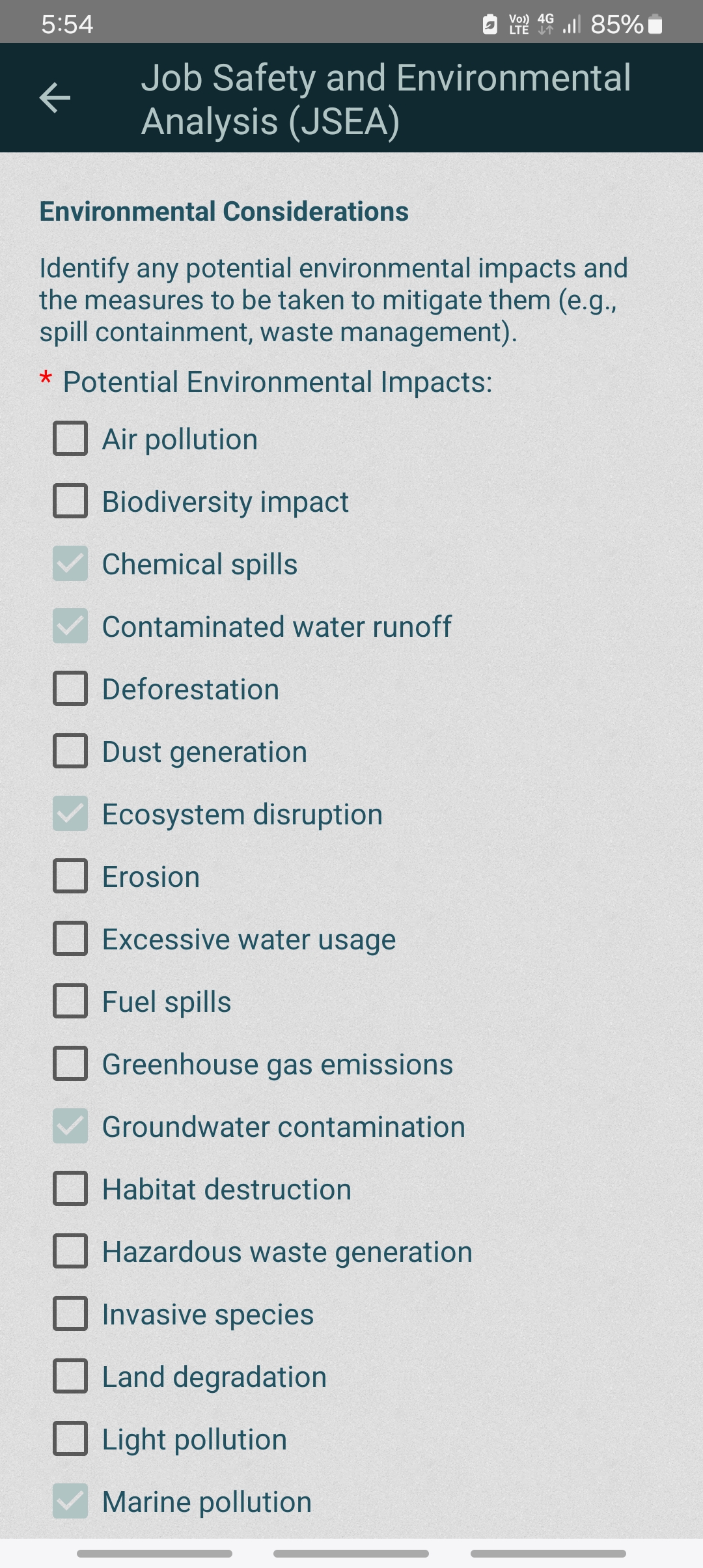
Task: Enable Greenhouse gas emissions checkbox
Action: pos(70,1063)
